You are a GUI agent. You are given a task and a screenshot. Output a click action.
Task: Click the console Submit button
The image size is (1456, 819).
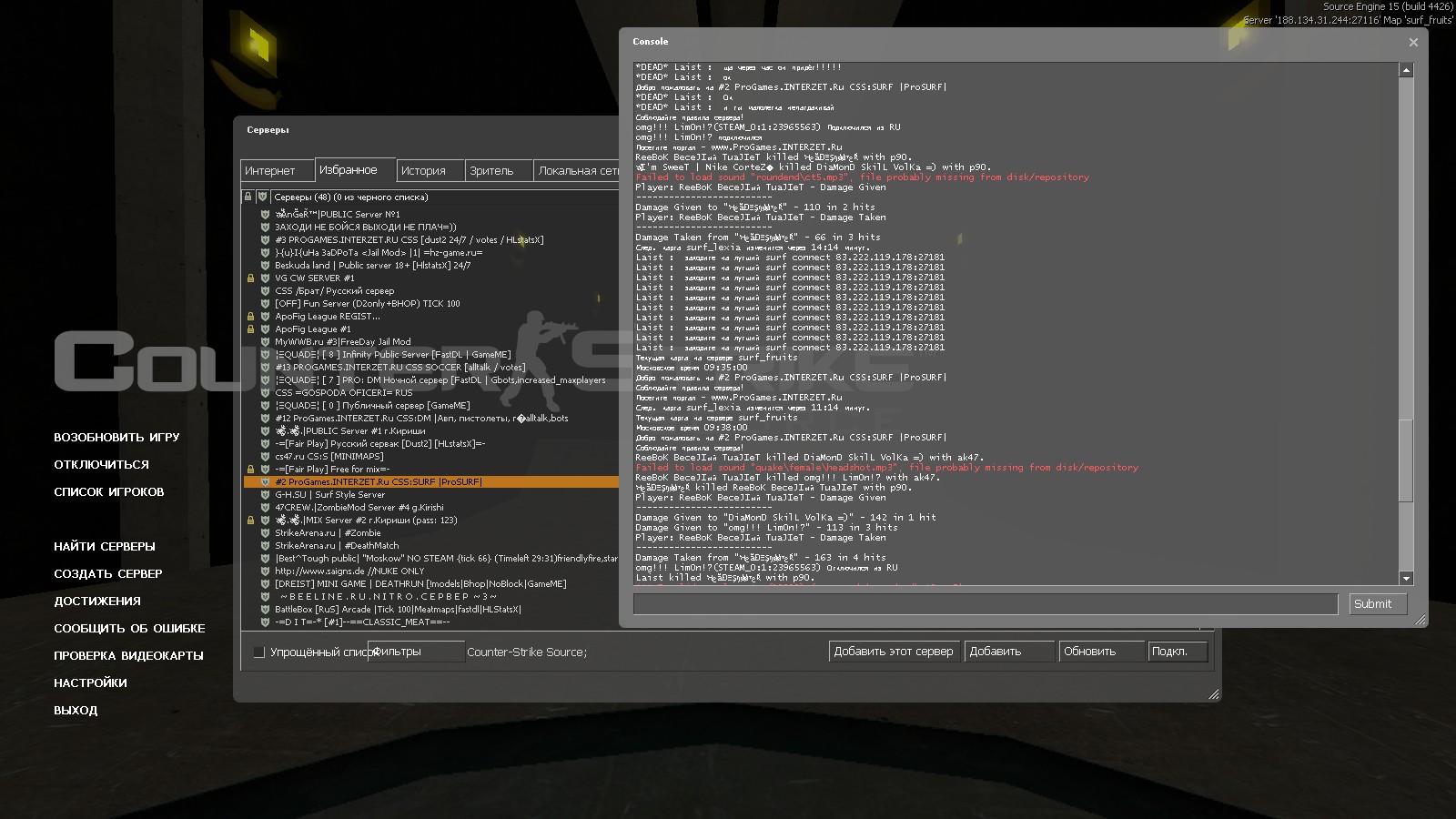pyautogui.click(x=1378, y=604)
